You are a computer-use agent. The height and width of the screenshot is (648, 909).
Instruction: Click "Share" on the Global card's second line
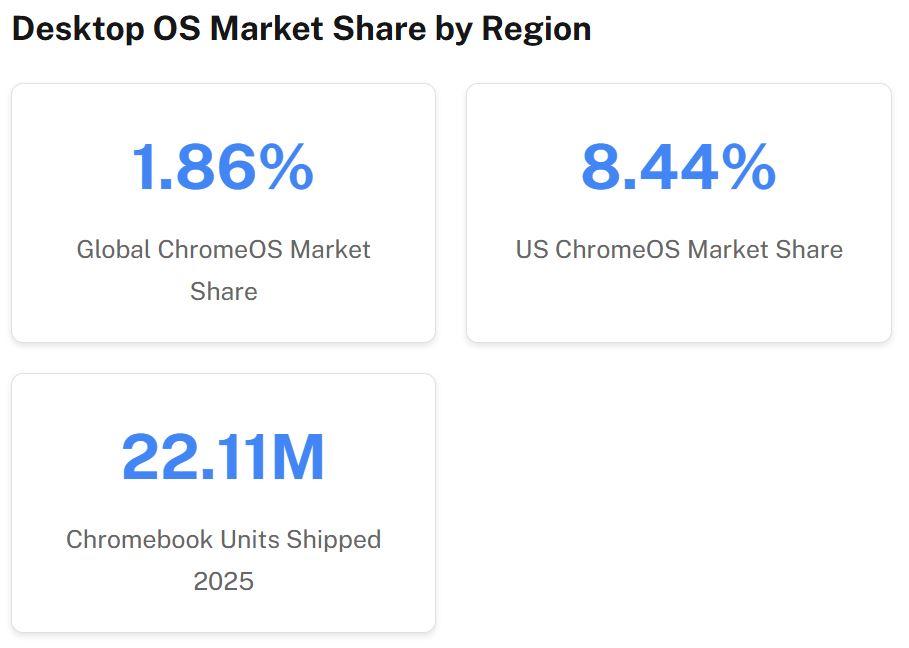point(223,291)
